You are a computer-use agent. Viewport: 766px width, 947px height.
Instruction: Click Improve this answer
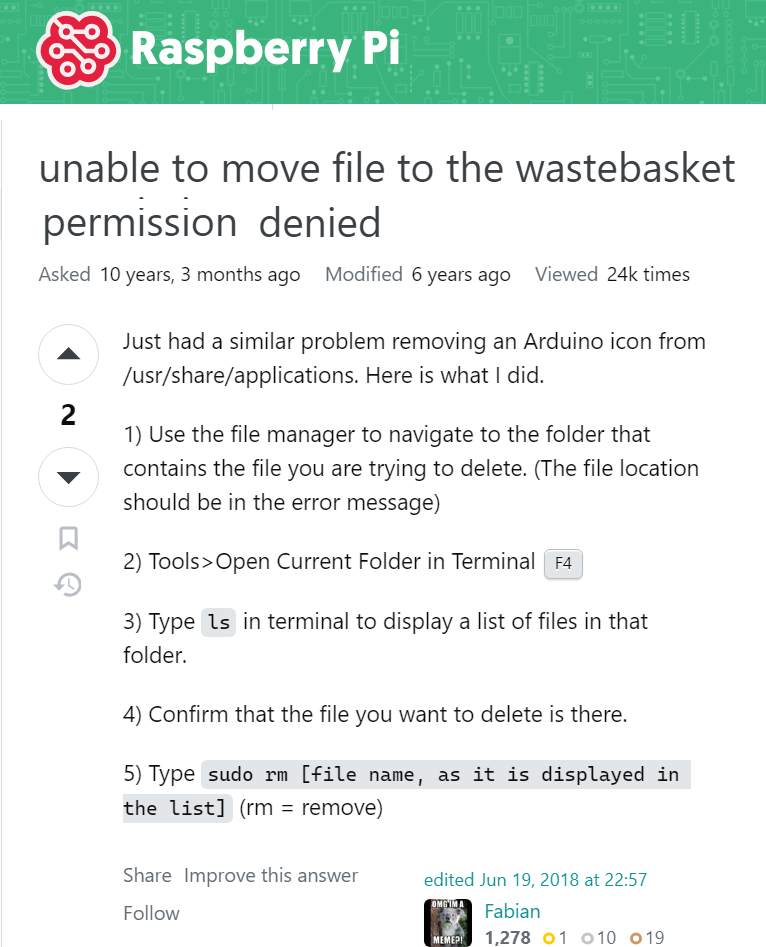pos(271,875)
